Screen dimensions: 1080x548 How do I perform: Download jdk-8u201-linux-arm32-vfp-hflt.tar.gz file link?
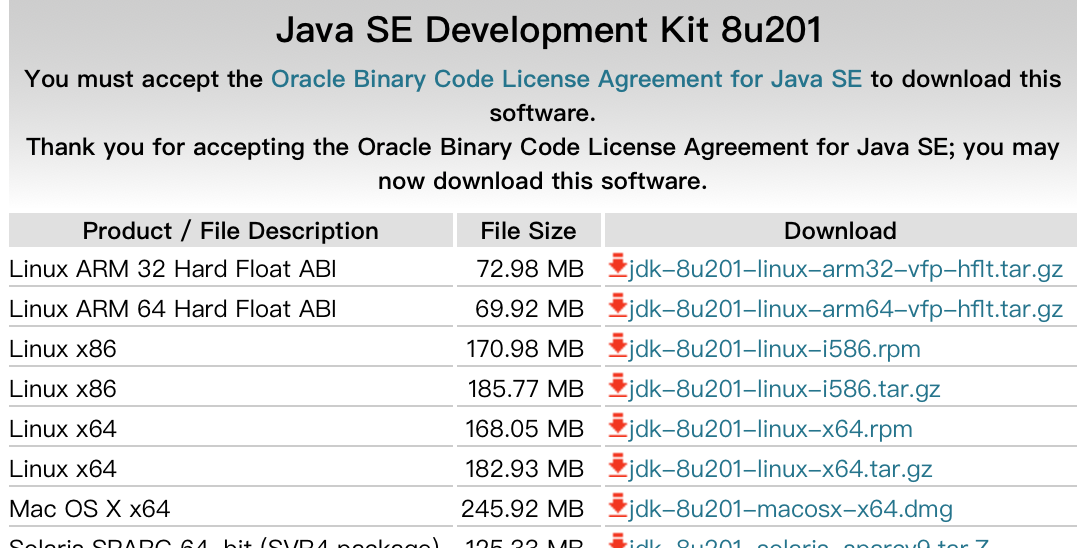point(846,269)
